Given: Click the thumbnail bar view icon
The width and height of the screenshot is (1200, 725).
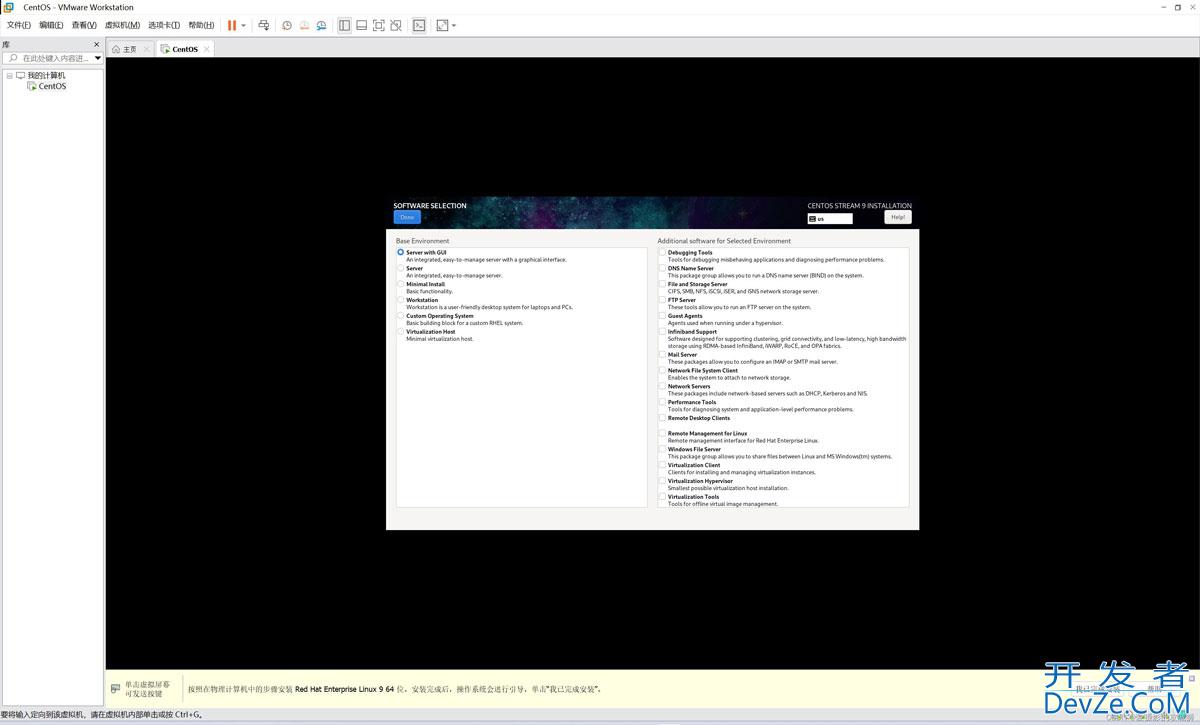Looking at the screenshot, I should click(x=361, y=25).
